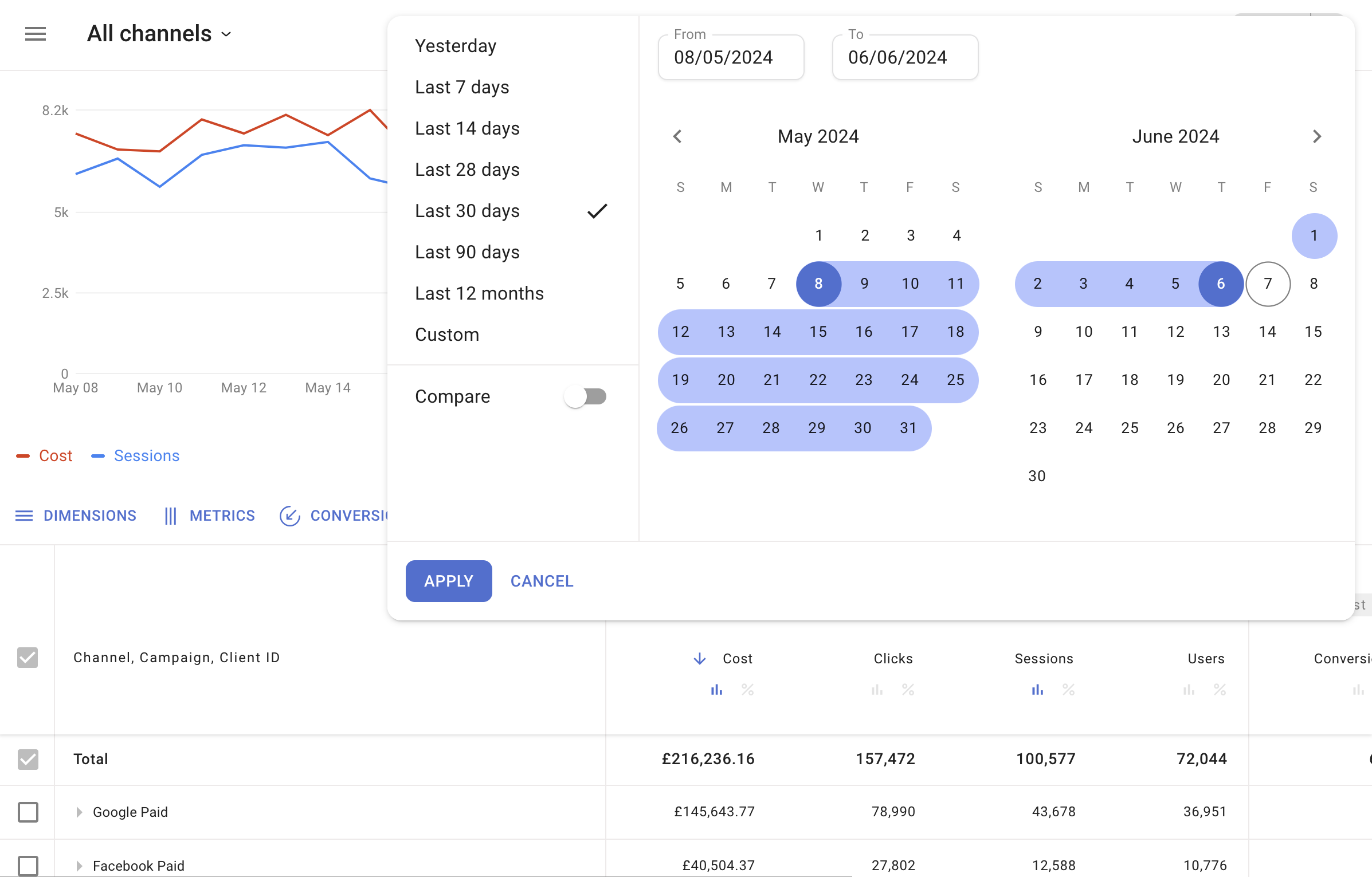Click the bar chart icon under Users

click(1189, 690)
